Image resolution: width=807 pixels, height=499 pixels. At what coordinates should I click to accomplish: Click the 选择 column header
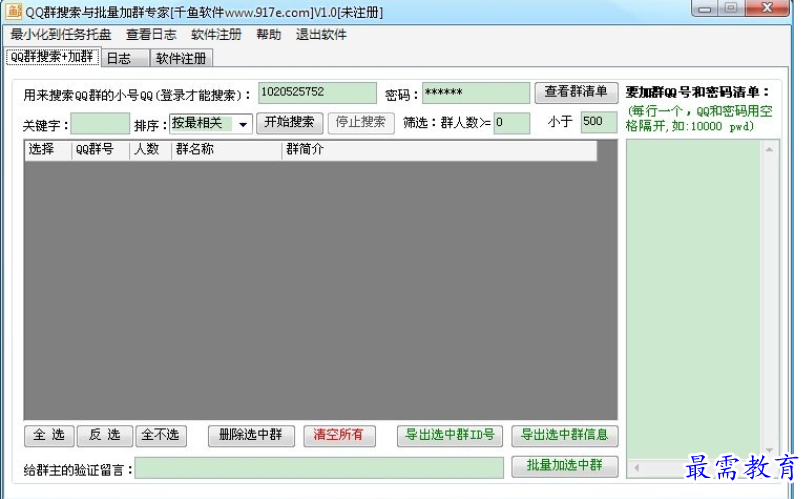click(x=47, y=150)
